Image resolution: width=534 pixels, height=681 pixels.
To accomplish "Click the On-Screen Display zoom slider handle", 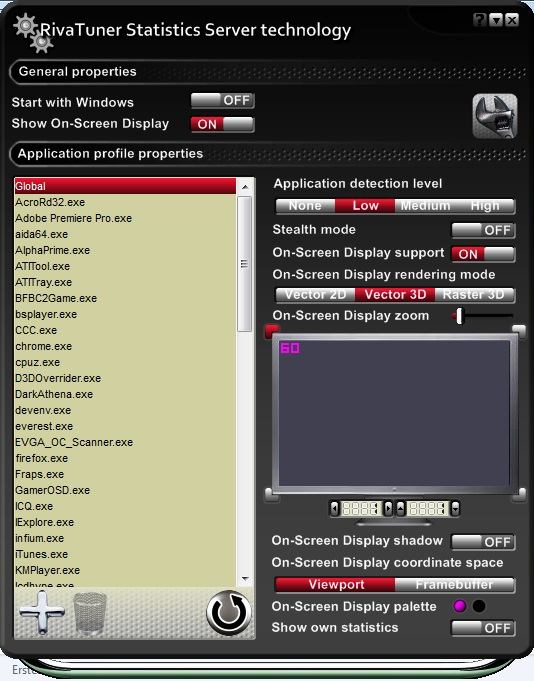I will point(459,316).
